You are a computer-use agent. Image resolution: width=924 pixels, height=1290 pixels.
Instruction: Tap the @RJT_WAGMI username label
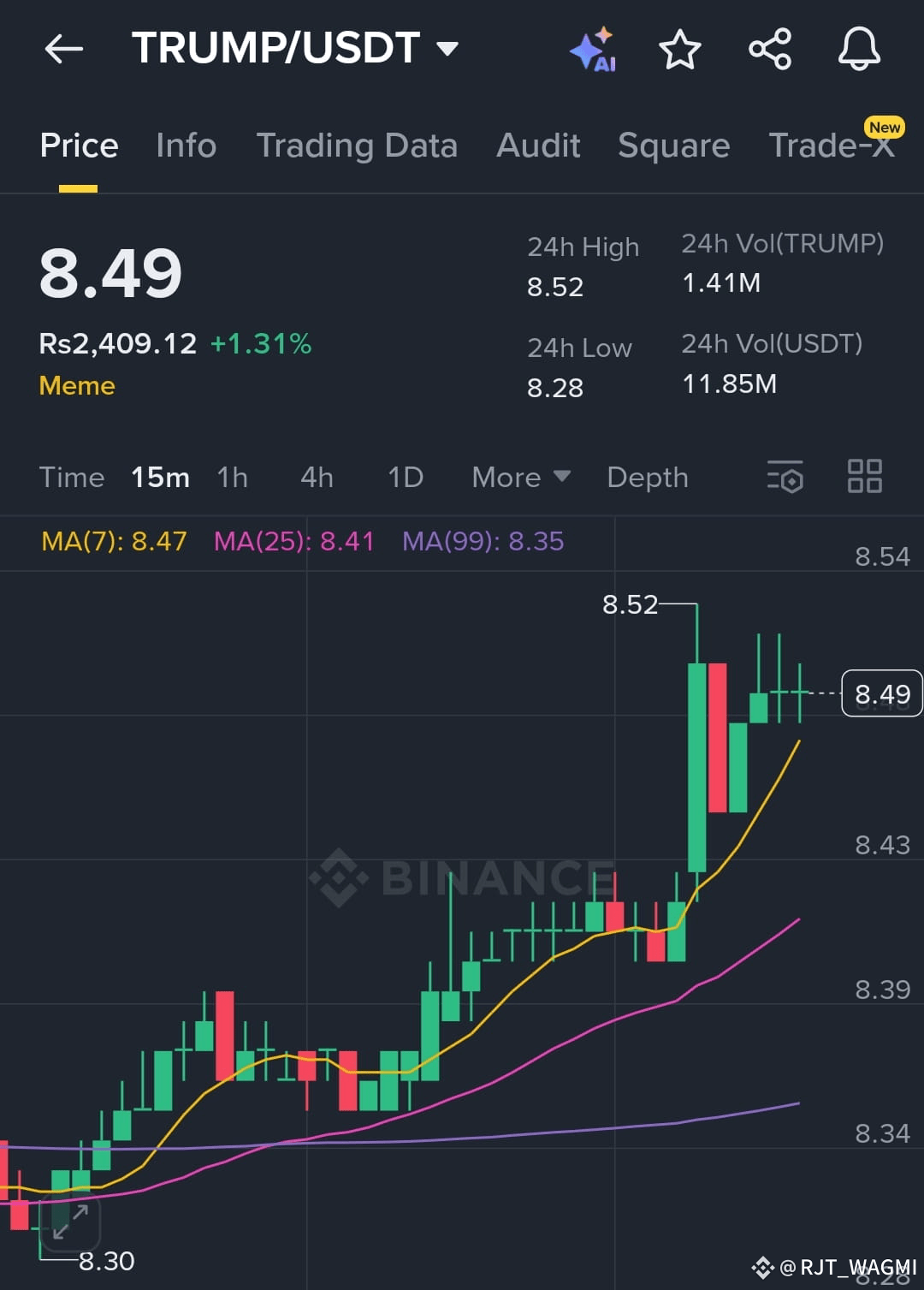coord(848,1267)
